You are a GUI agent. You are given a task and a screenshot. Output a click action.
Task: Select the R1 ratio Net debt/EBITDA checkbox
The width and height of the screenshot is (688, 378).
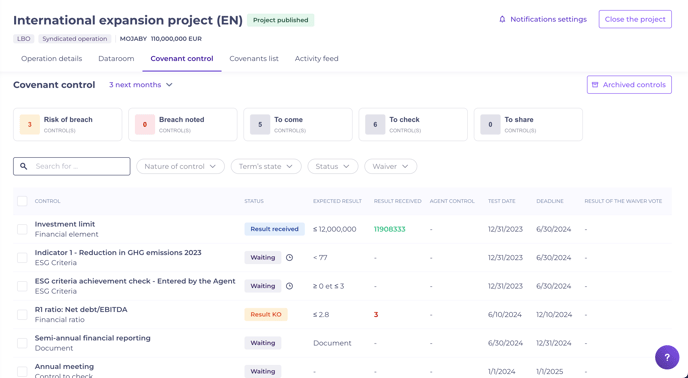(x=22, y=315)
